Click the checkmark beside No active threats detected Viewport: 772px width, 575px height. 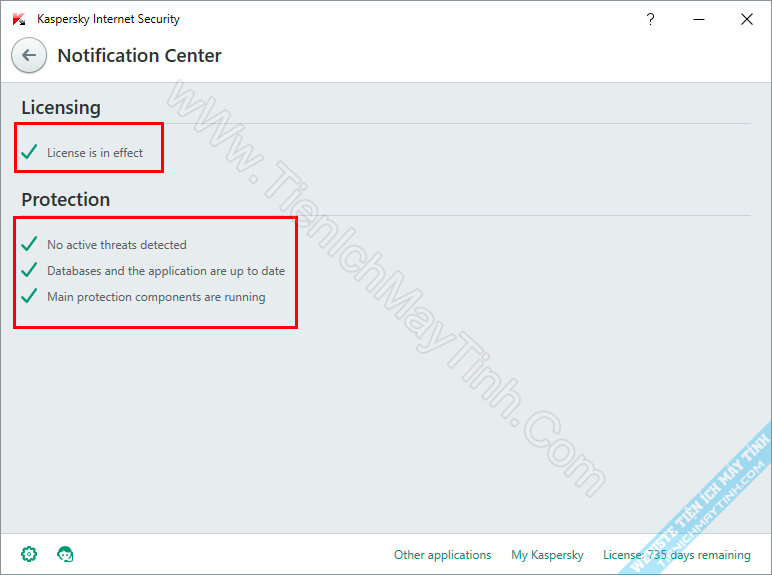pyautogui.click(x=30, y=244)
